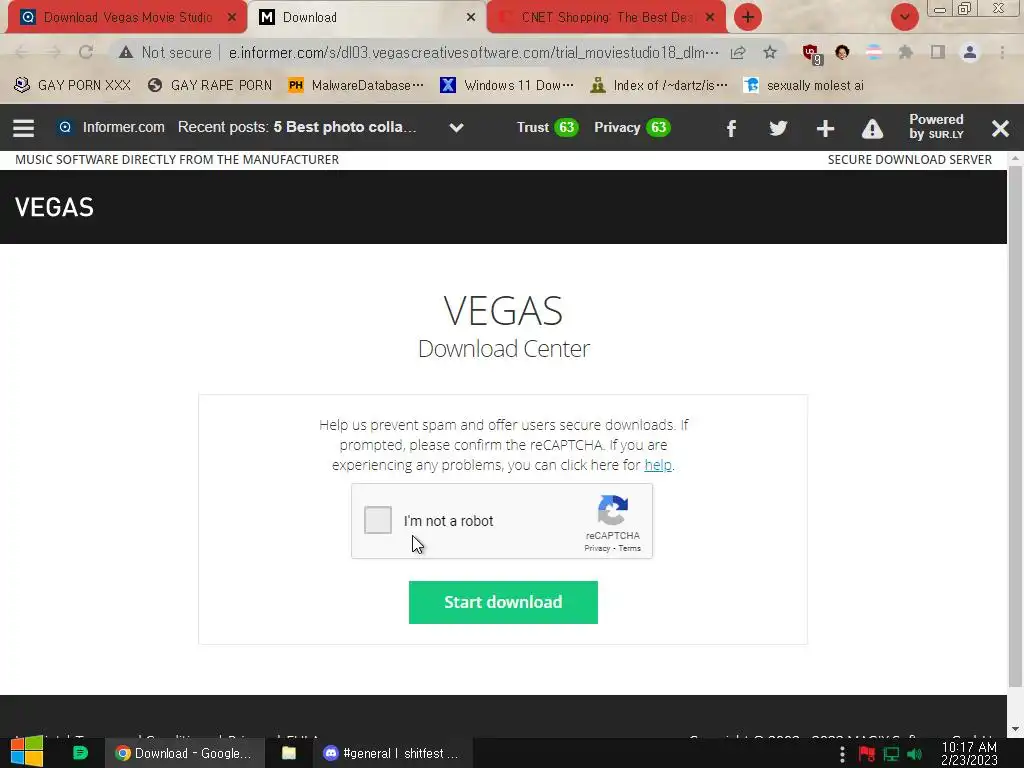The height and width of the screenshot is (768, 1024).
Task: Open the recent post 5 Best photo colla...
Action: tap(344, 127)
